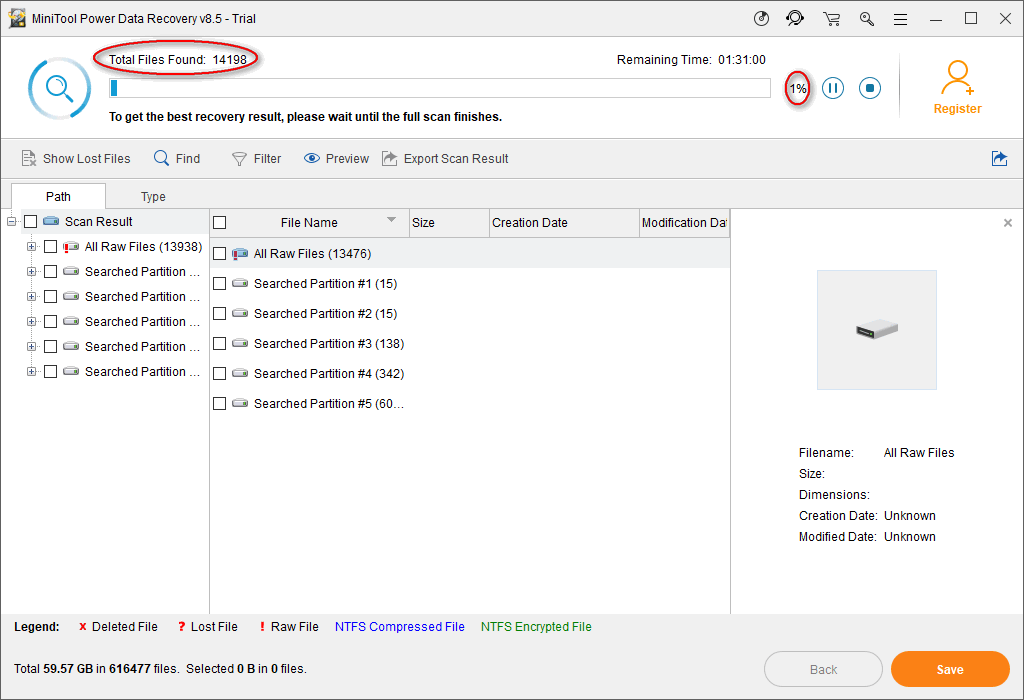Open the hamburger menu icon
The height and width of the screenshot is (700, 1024).
tap(901, 20)
